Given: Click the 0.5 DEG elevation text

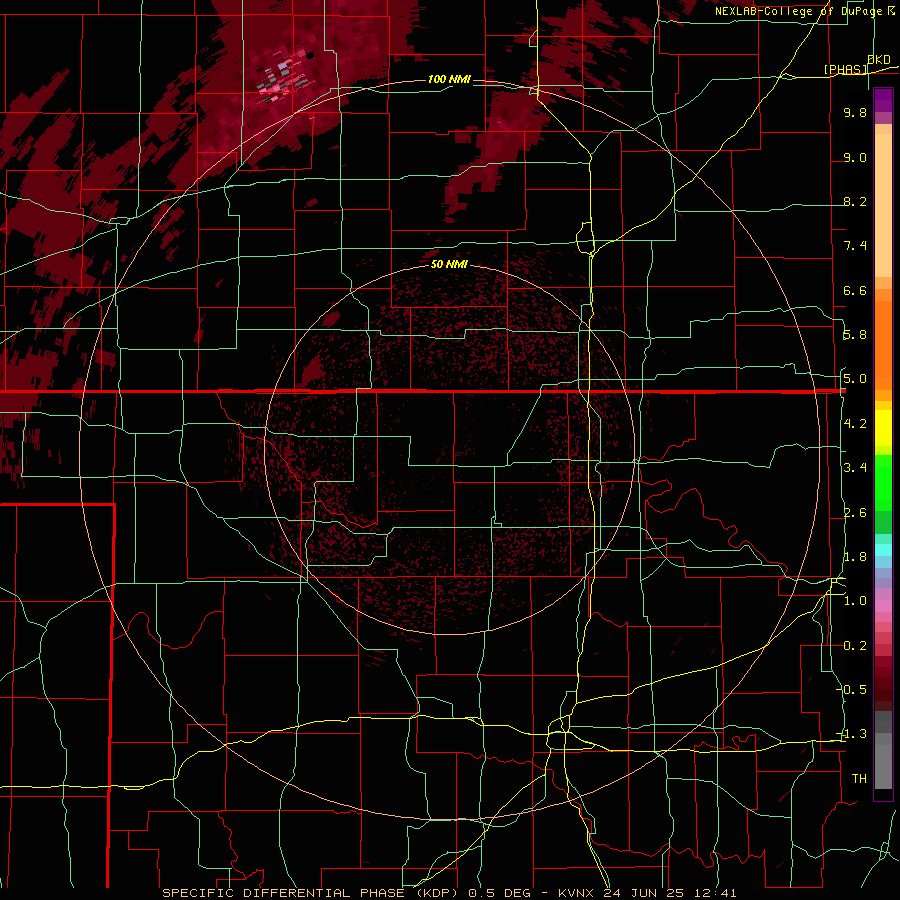Looking at the screenshot, I should click(x=500, y=893).
